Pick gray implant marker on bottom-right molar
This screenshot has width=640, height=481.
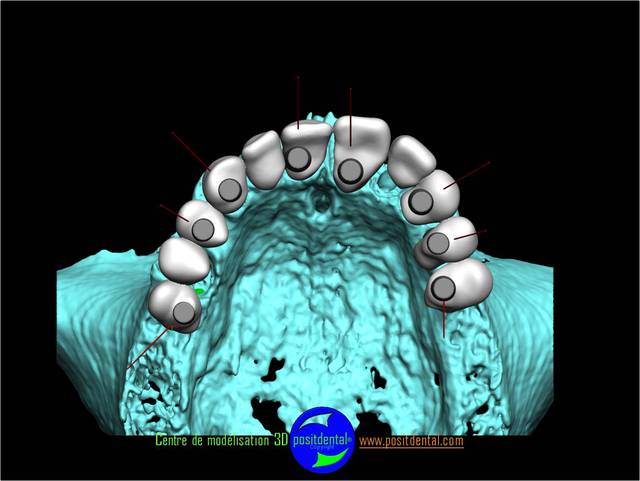[442, 290]
